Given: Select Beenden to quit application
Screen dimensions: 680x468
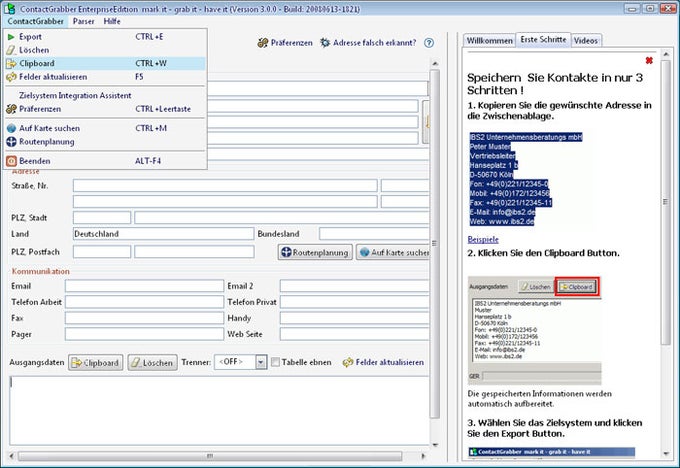Looking at the screenshot, I should point(105,161).
